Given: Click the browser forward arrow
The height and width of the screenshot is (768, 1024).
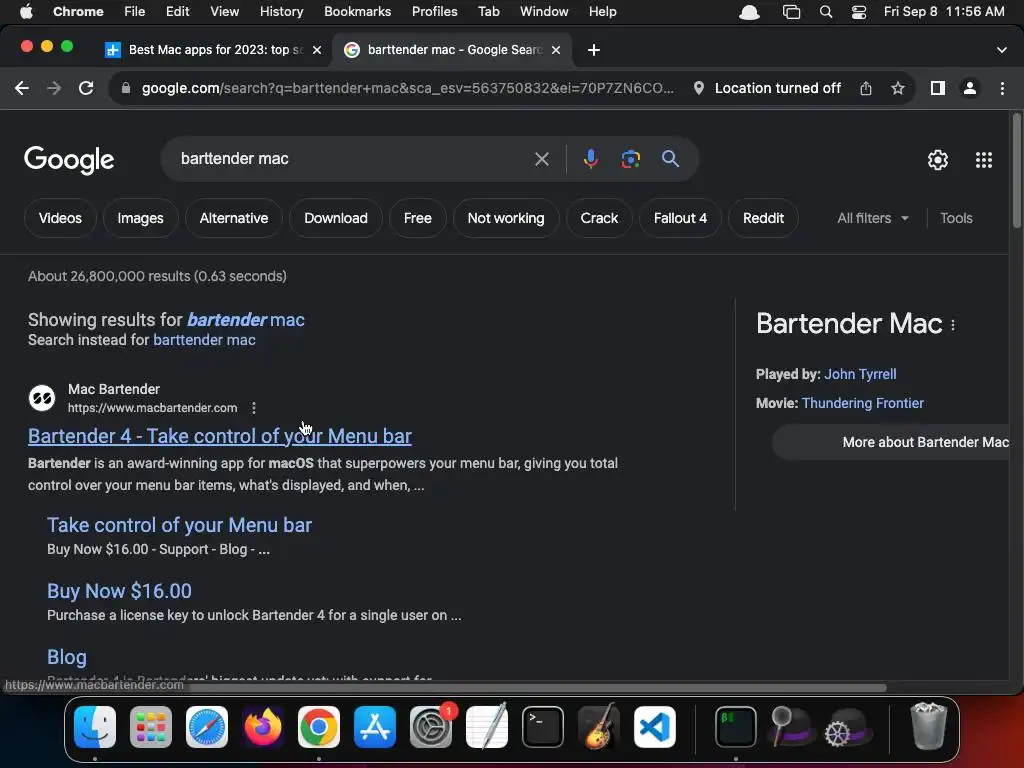Looking at the screenshot, I should [54, 88].
